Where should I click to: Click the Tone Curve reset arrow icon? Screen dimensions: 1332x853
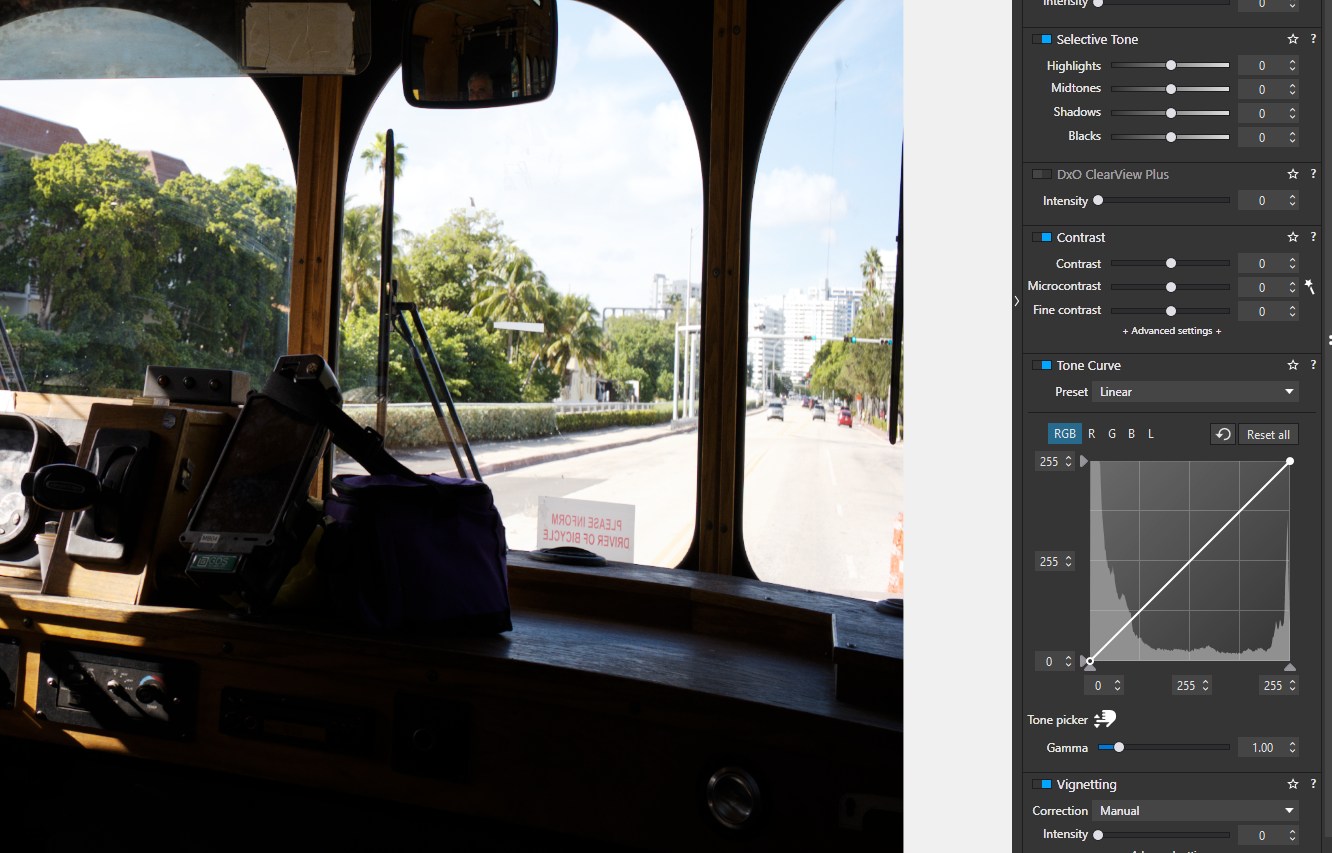click(1222, 434)
